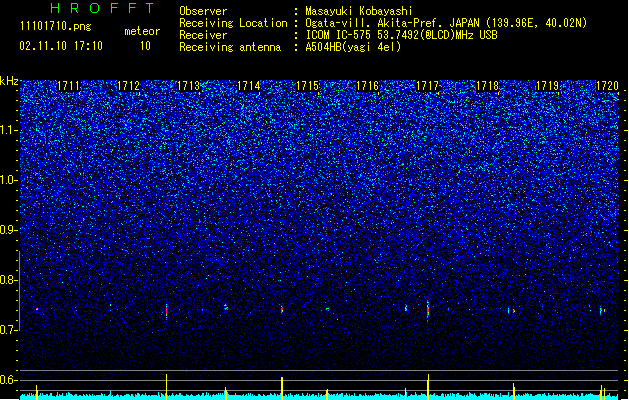Click the 1717 time tick label
The image size is (629, 400).
(428, 86)
